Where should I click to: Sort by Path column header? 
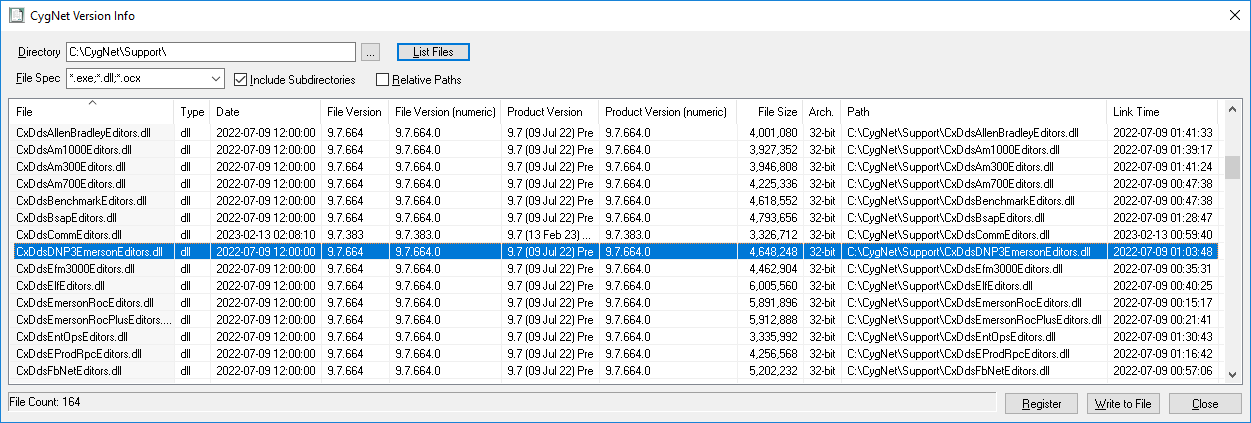click(x=973, y=112)
